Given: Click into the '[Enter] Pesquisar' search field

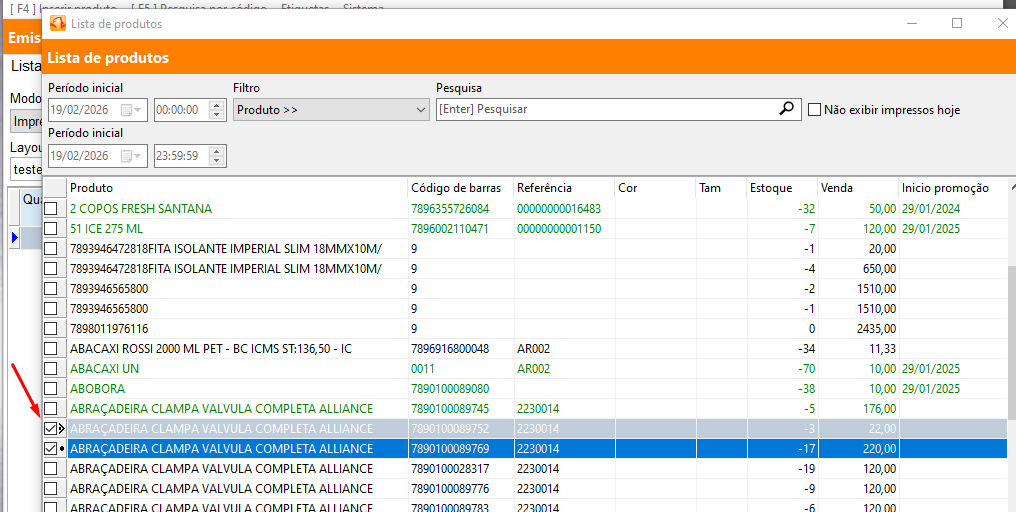Looking at the screenshot, I should [x=600, y=109].
